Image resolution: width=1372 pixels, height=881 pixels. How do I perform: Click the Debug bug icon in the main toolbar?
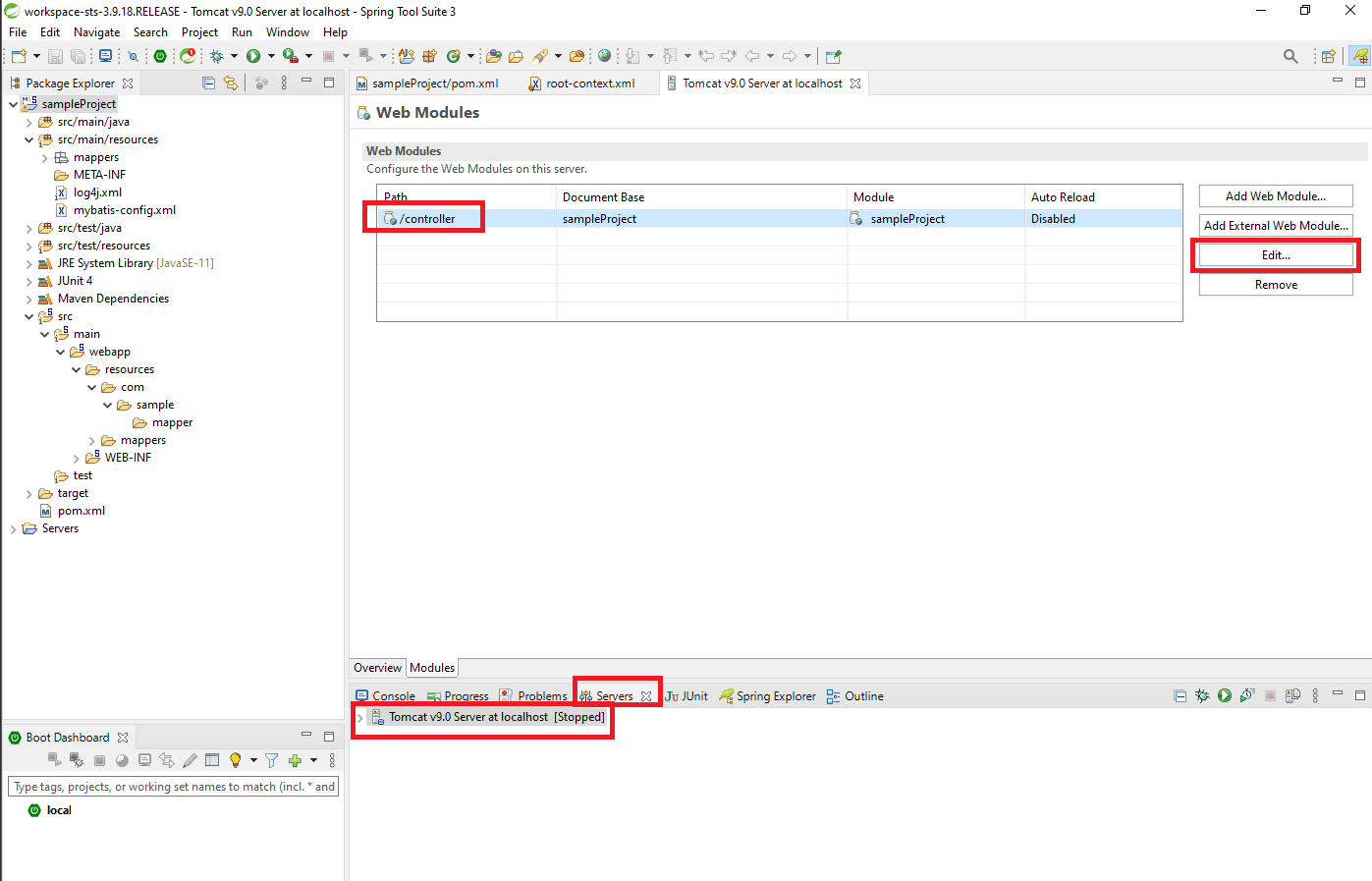[217, 56]
